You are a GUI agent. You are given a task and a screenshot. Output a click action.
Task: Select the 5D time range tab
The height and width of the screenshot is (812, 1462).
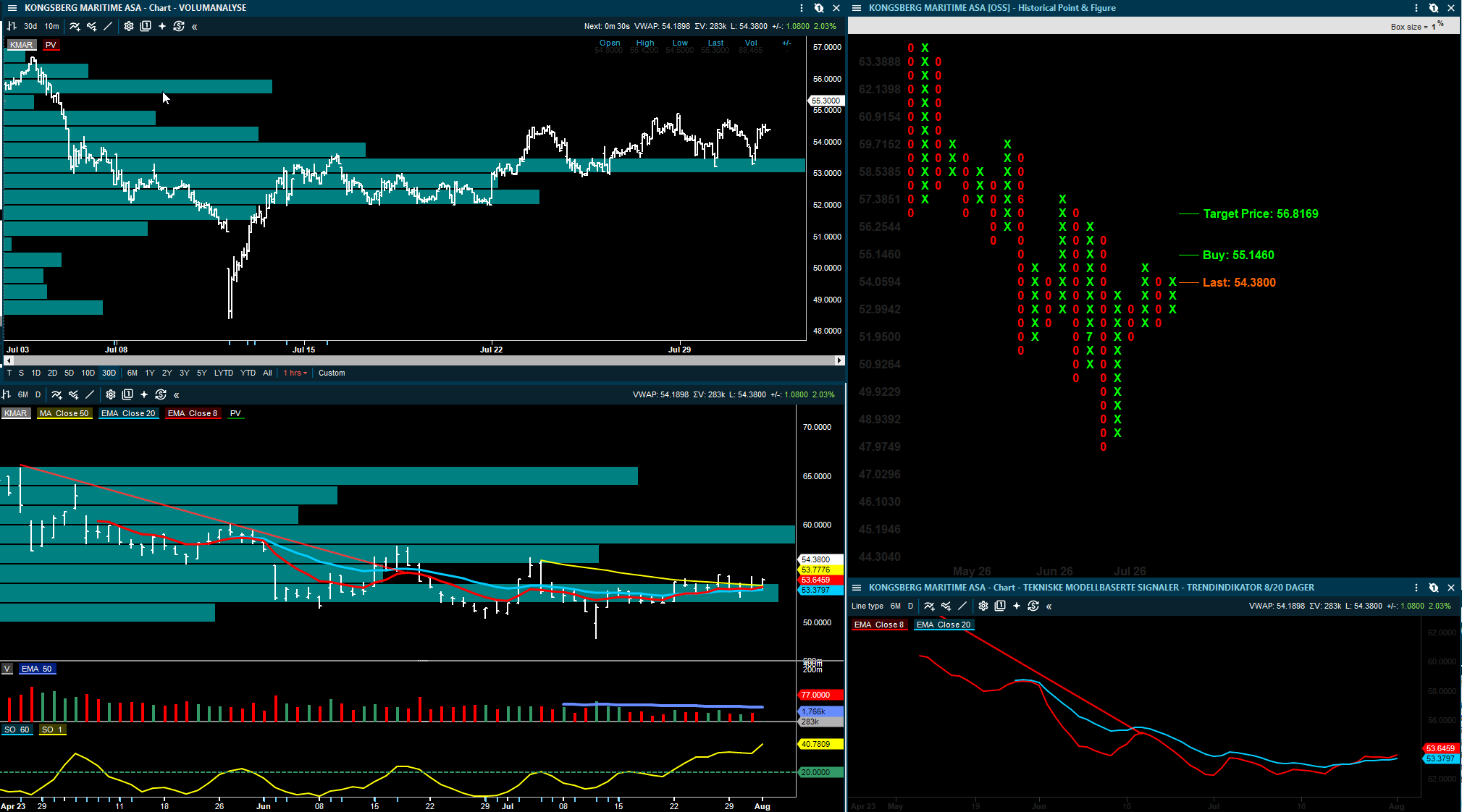(69, 373)
